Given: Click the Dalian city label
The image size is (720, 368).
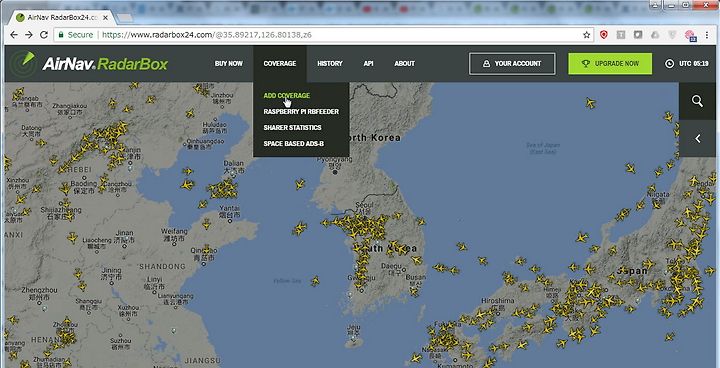Looking at the screenshot, I should click(x=233, y=166).
